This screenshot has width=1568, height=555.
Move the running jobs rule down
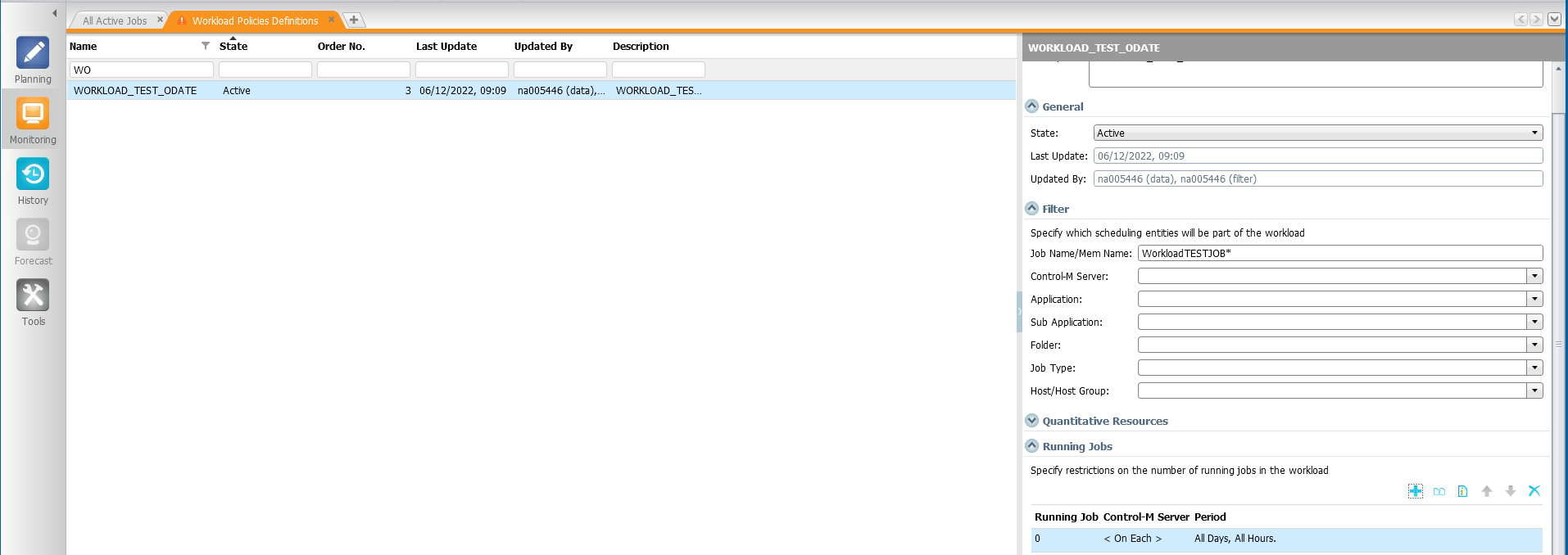click(x=1510, y=491)
